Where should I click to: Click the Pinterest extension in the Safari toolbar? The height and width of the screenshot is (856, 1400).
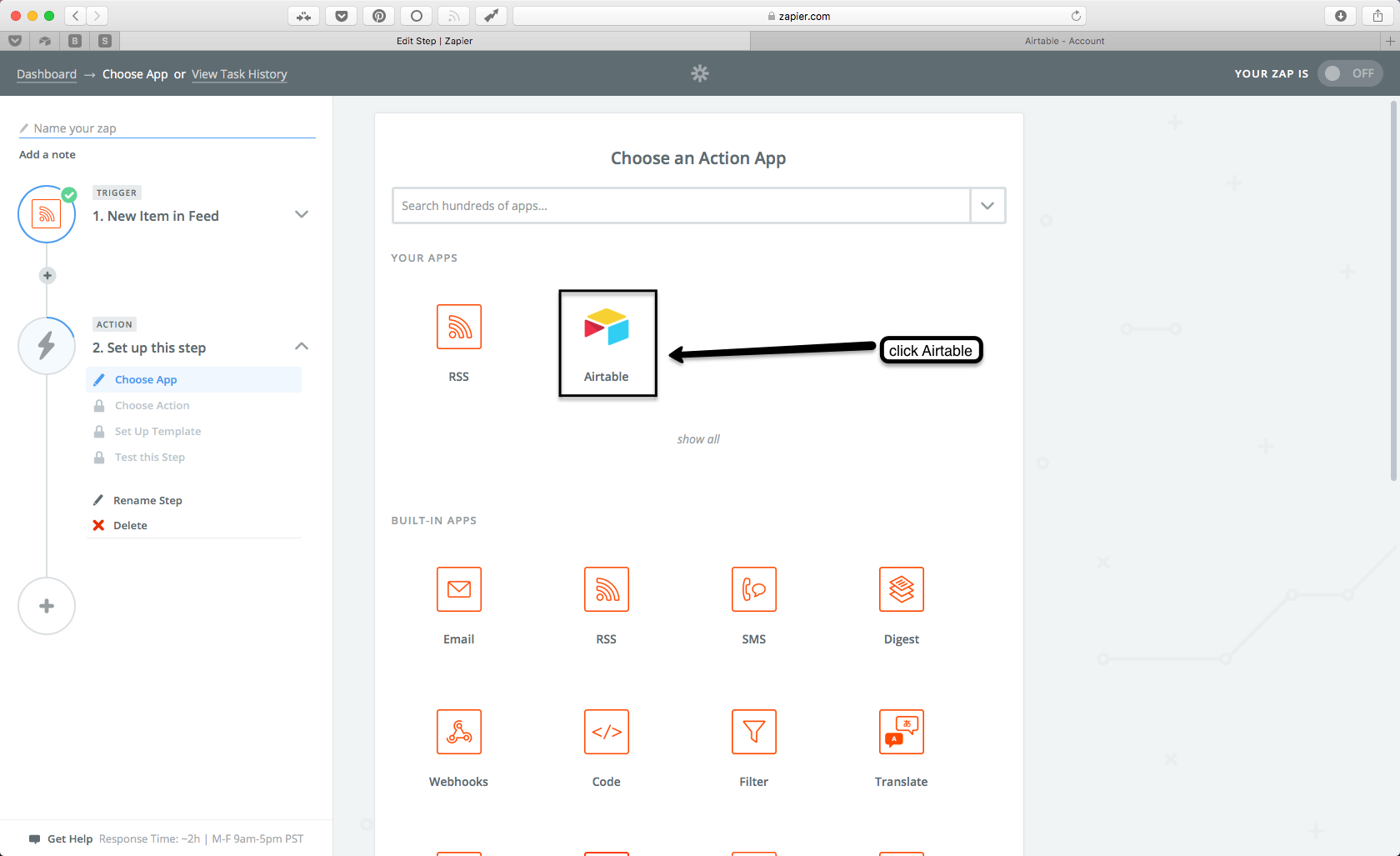click(x=379, y=16)
